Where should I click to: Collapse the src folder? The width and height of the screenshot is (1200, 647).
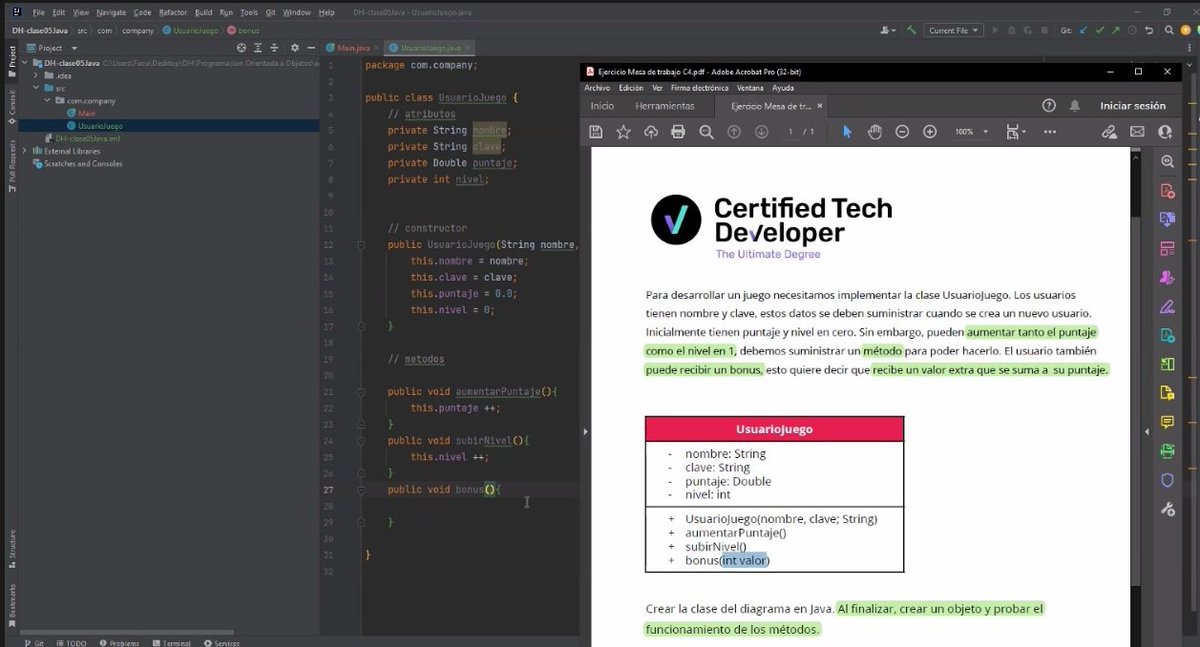36,89
